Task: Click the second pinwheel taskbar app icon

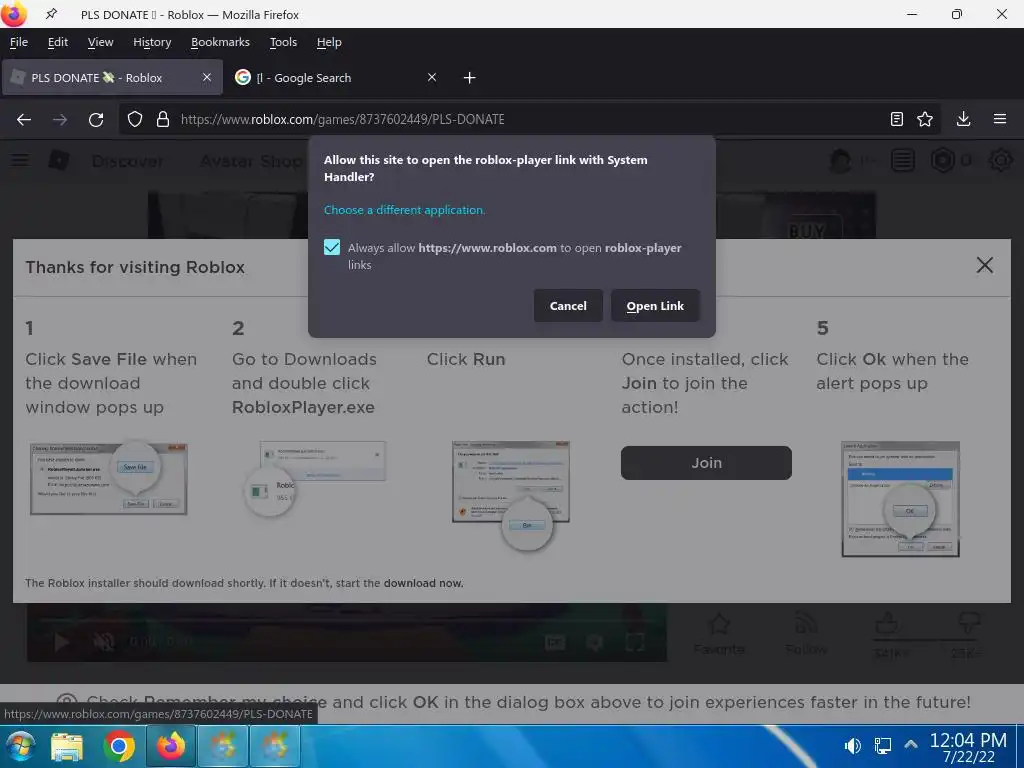Action: pyautogui.click(x=275, y=746)
